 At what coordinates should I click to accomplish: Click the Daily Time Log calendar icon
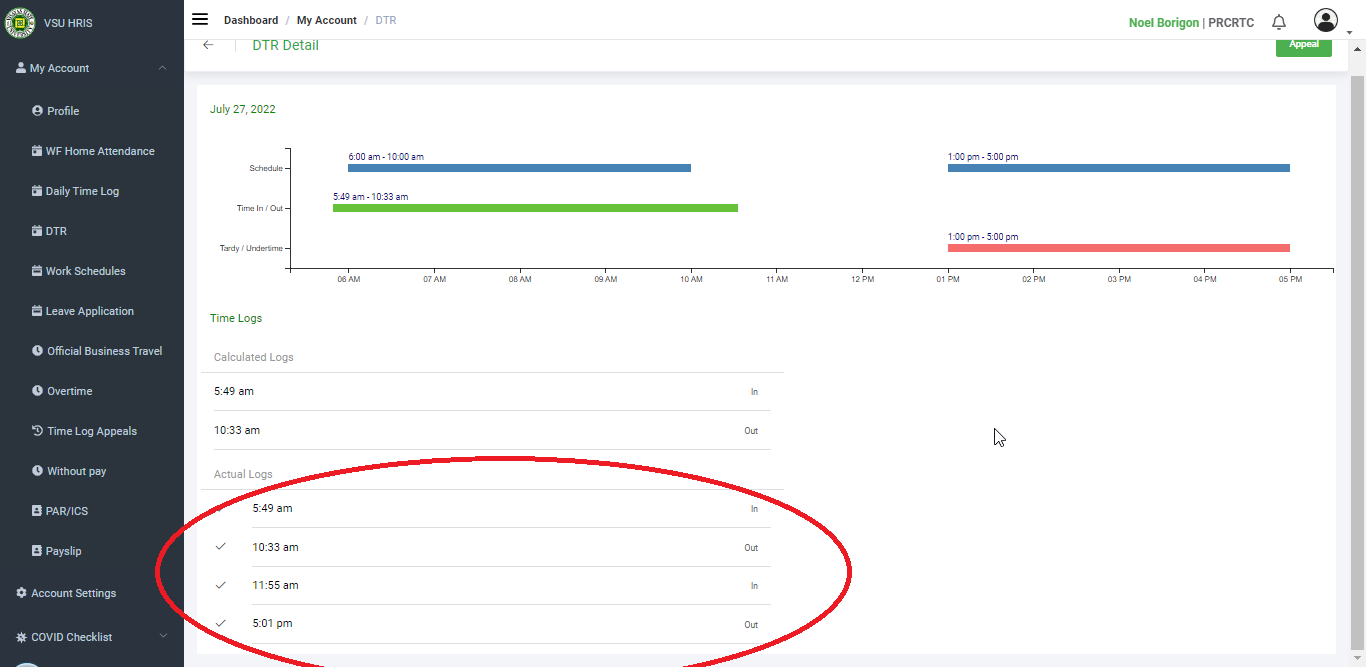[37, 191]
